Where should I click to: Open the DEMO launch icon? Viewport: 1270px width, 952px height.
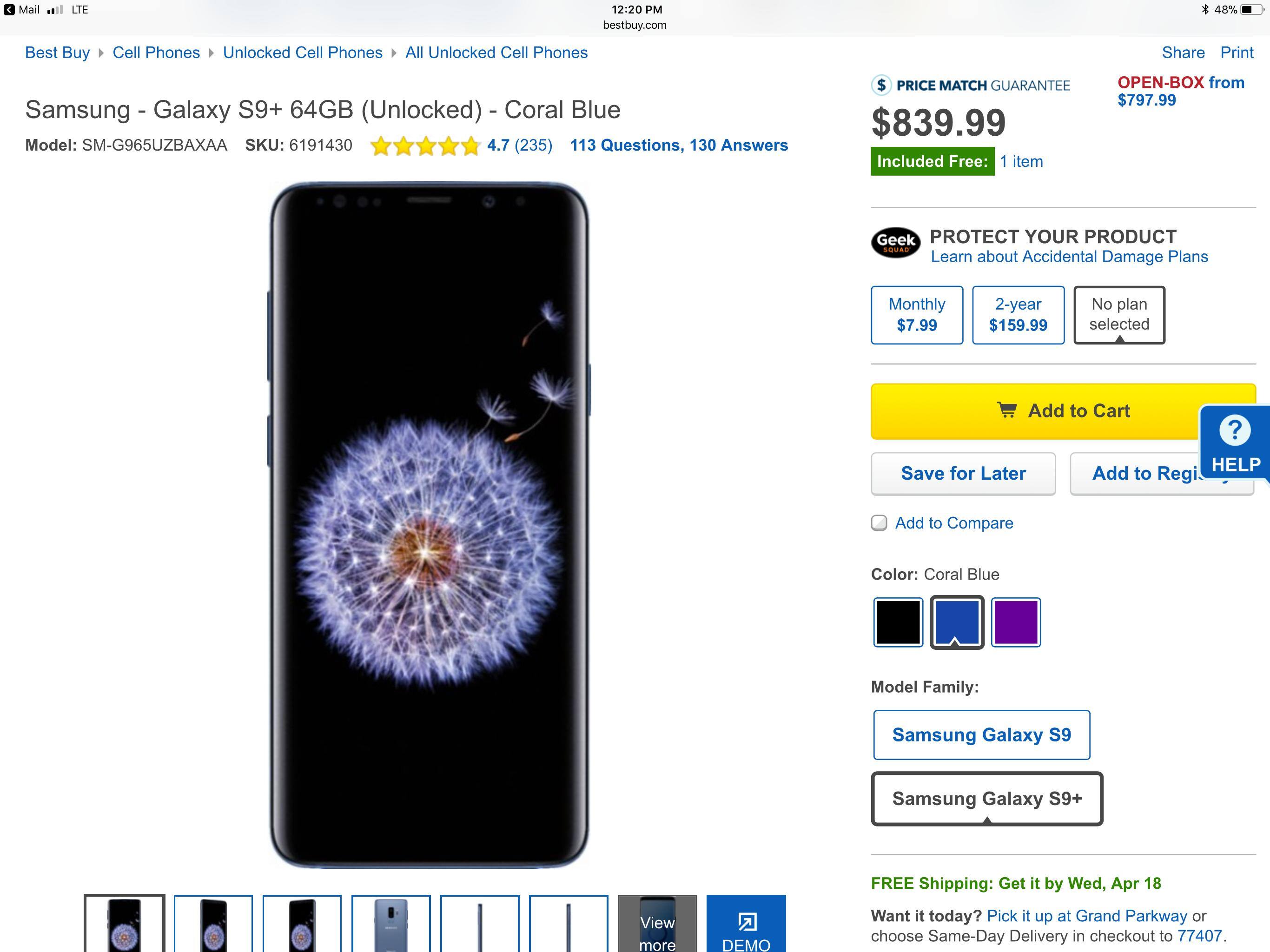[x=747, y=922]
